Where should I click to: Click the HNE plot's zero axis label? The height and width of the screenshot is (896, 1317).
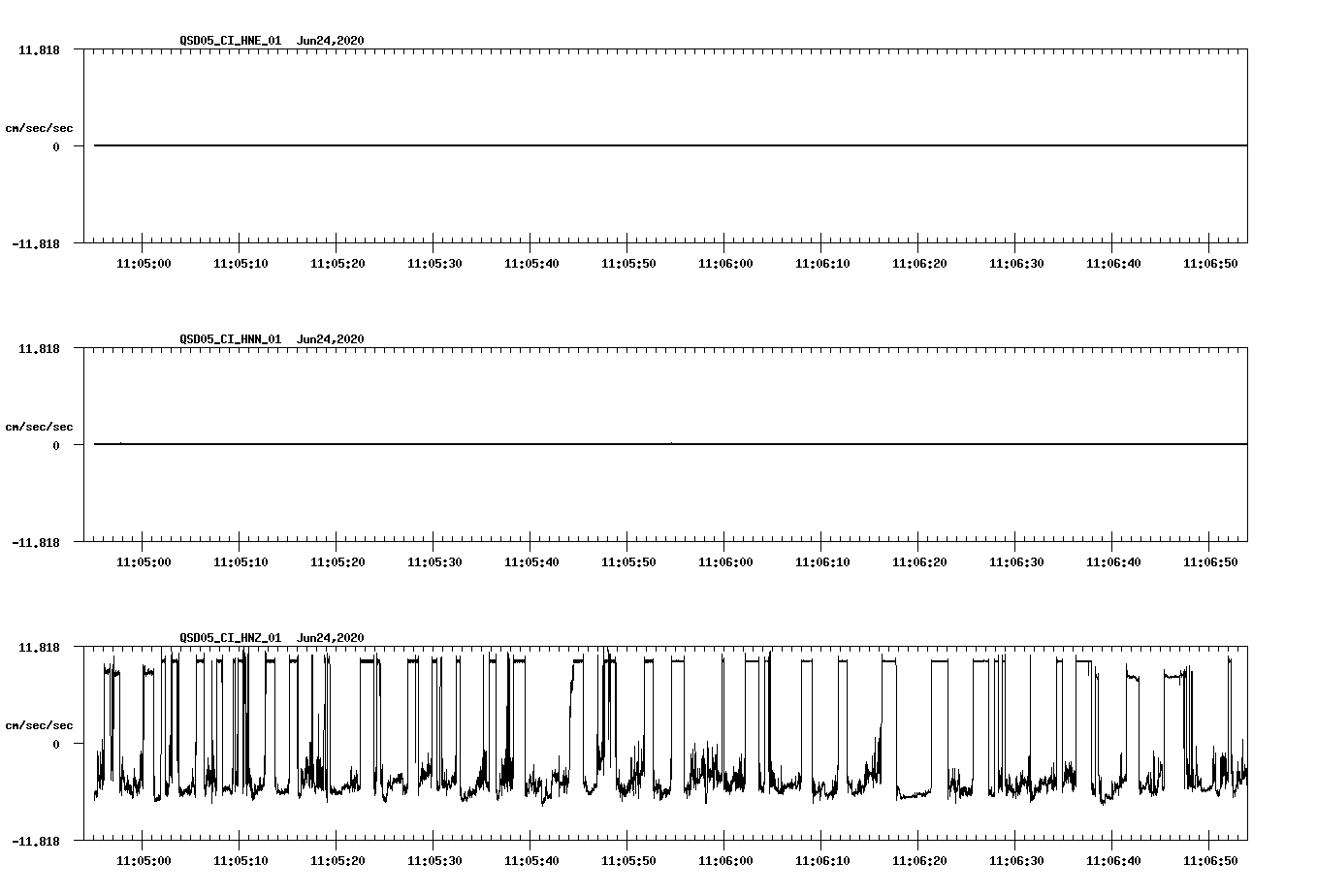tap(56, 147)
